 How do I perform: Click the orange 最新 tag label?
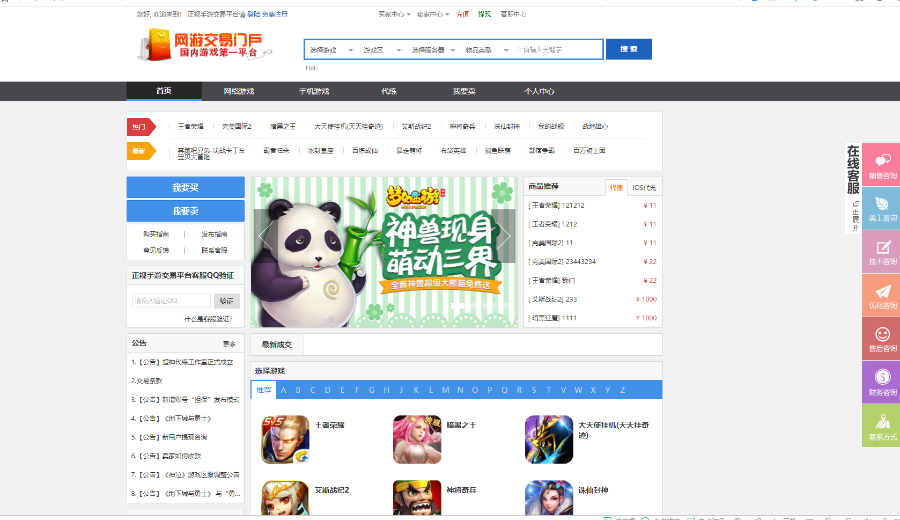141,151
